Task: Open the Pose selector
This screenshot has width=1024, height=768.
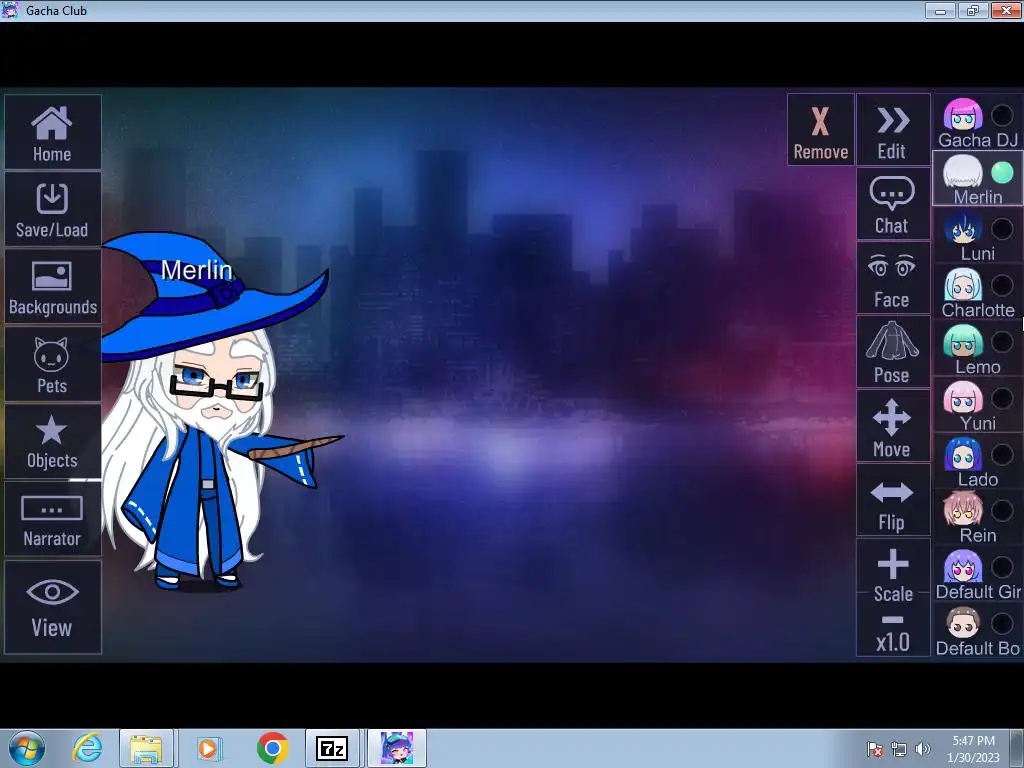Action: [893, 353]
